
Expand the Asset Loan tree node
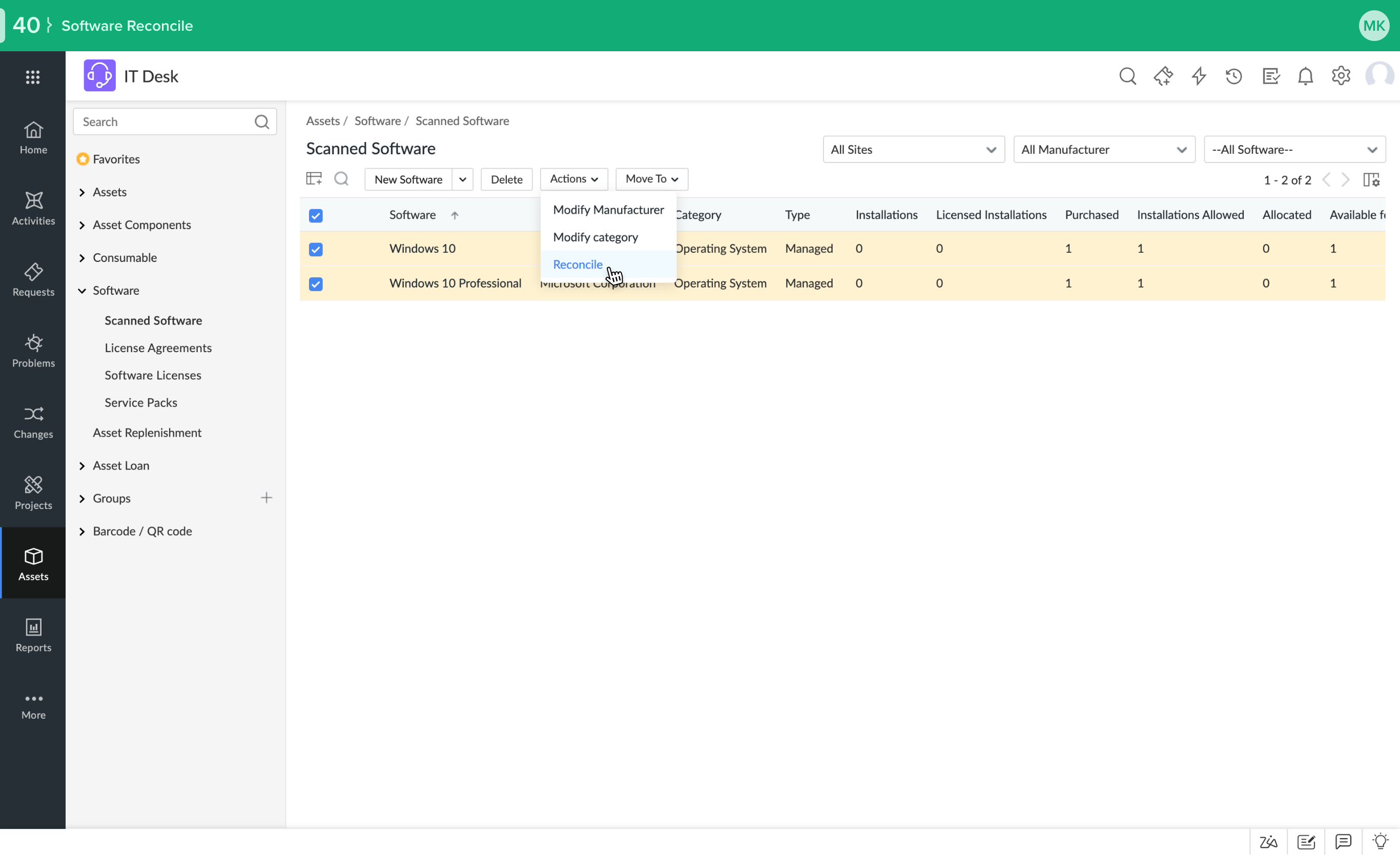82,466
